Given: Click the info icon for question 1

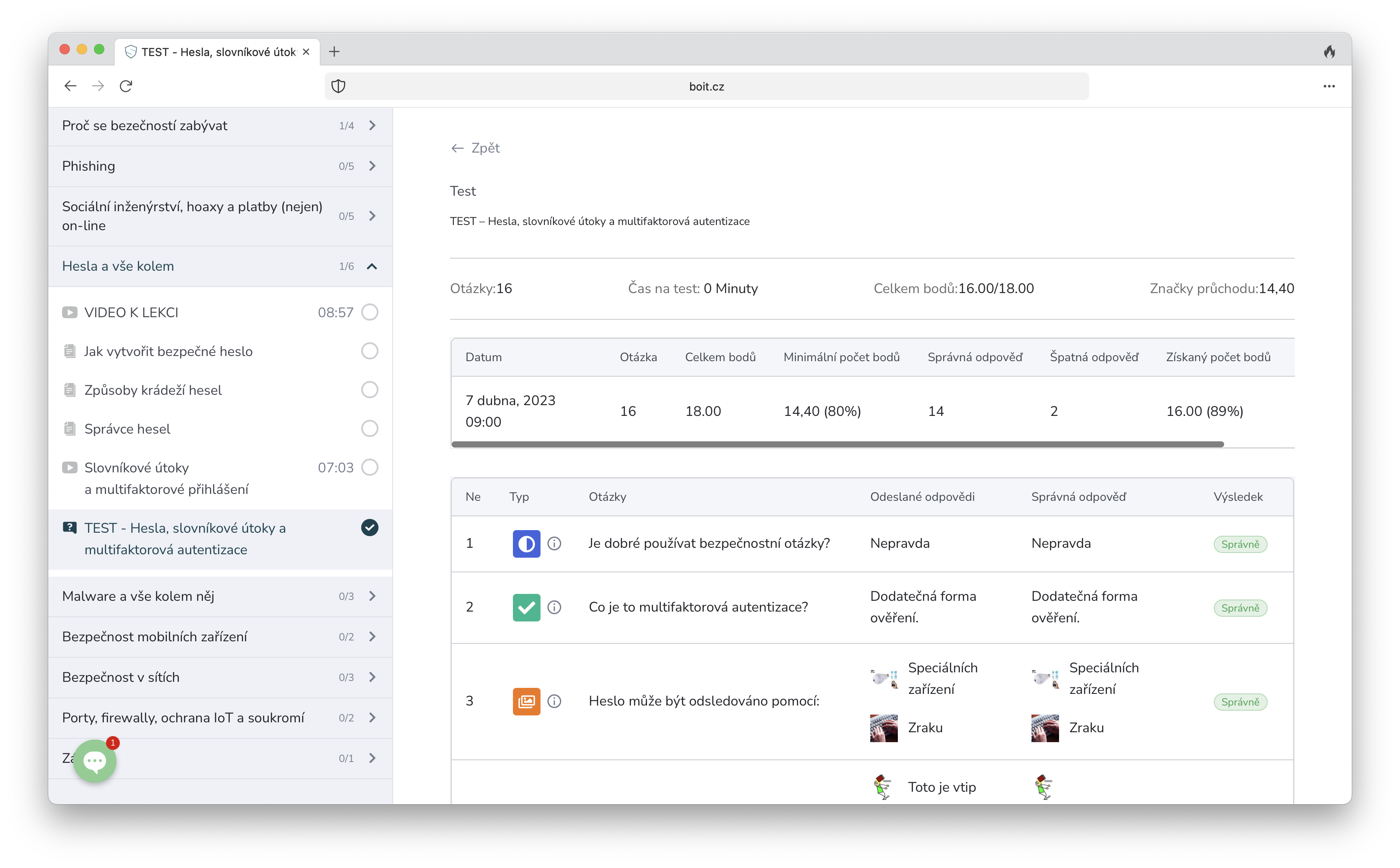Looking at the screenshot, I should (554, 543).
